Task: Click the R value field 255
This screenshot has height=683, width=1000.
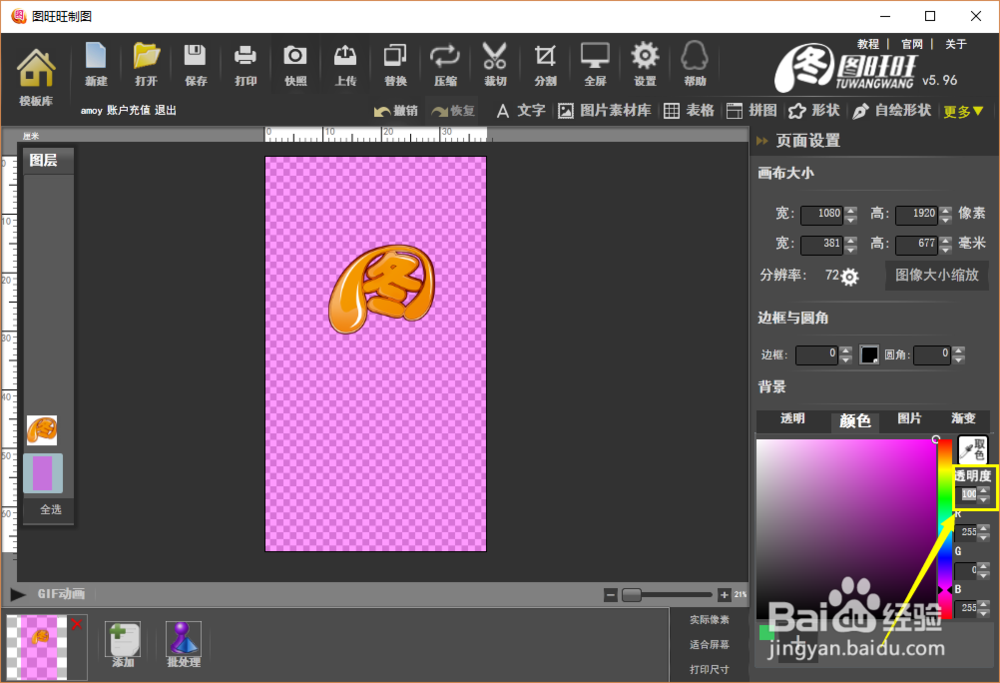Action: (967, 532)
